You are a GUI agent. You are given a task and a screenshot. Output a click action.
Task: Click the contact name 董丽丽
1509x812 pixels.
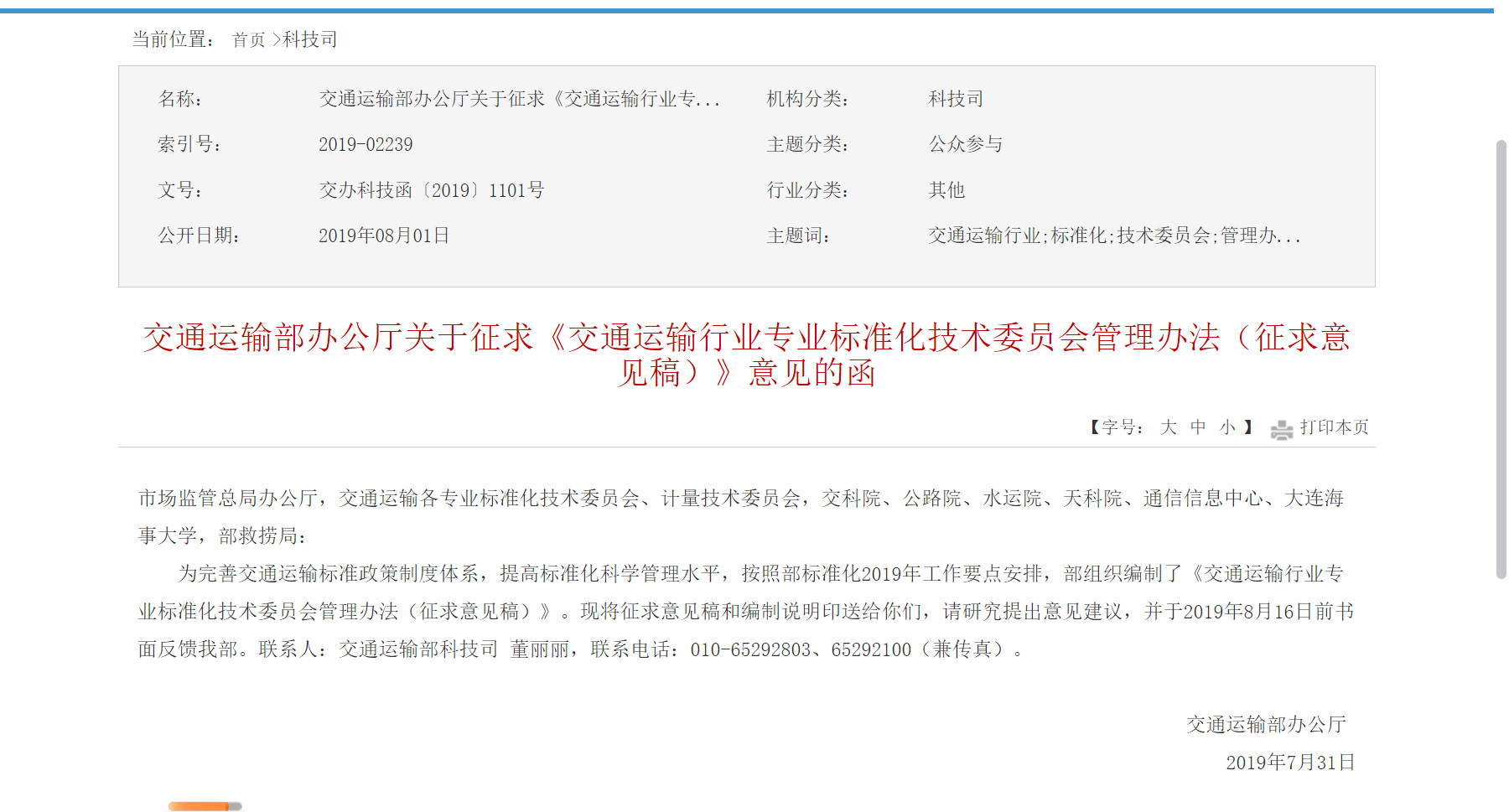coord(540,649)
